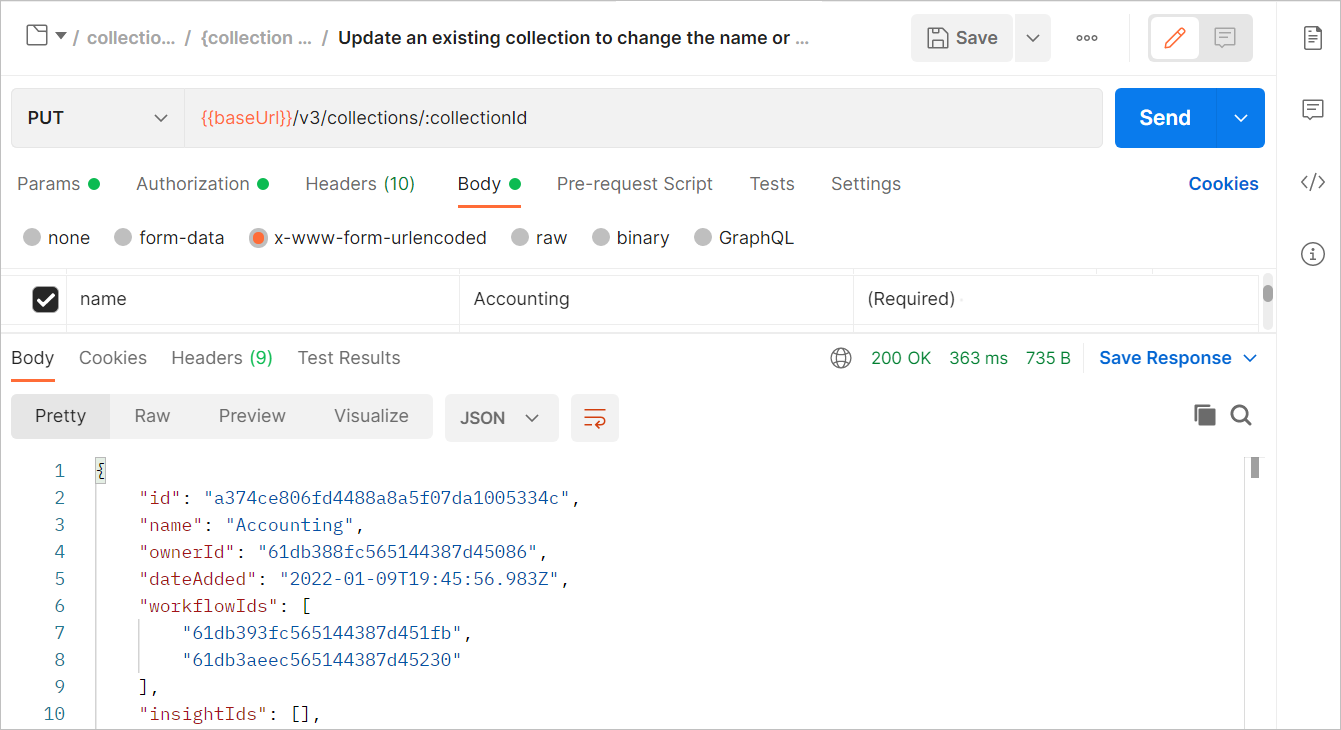Open the HTTP method dropdown

point(97,117)
